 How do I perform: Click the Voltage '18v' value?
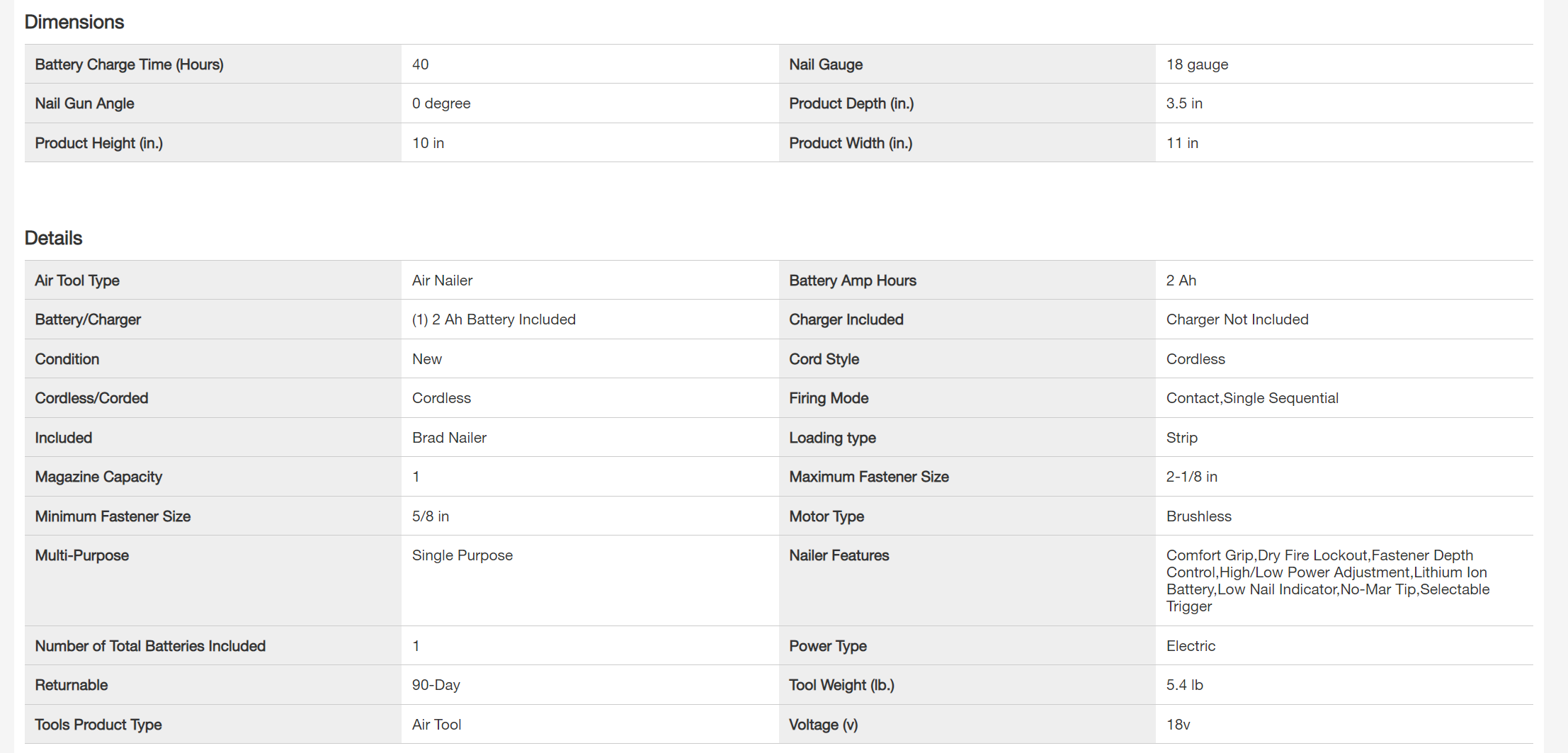click(x=1178, y=725)
